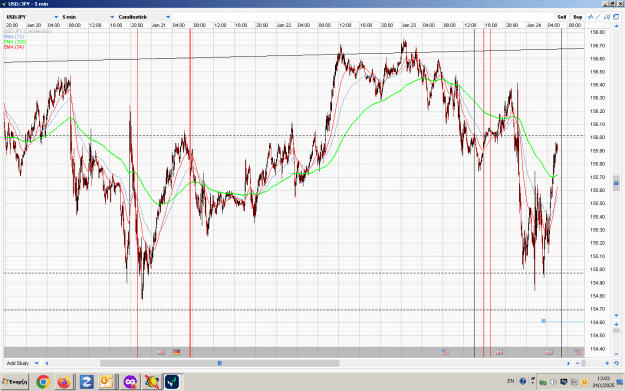The width and height of the screenshot is (625, 391).
Task: Click the German flag news event marker
Action: coord(177,352)
